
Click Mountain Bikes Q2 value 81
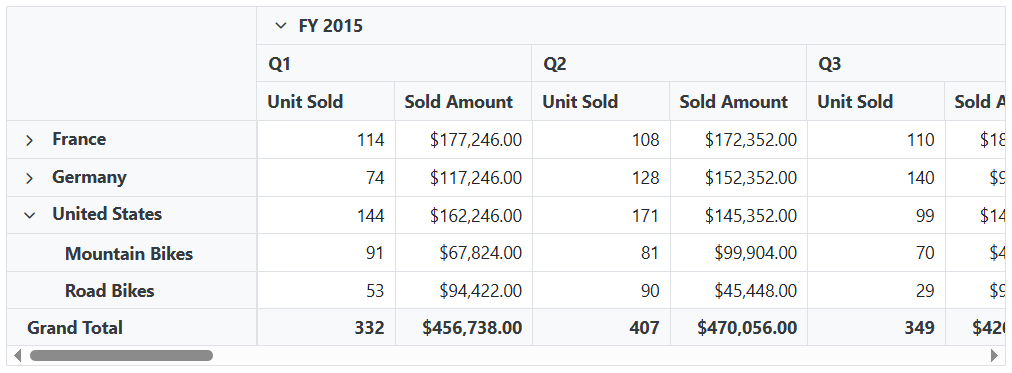(x=601, y=253)
